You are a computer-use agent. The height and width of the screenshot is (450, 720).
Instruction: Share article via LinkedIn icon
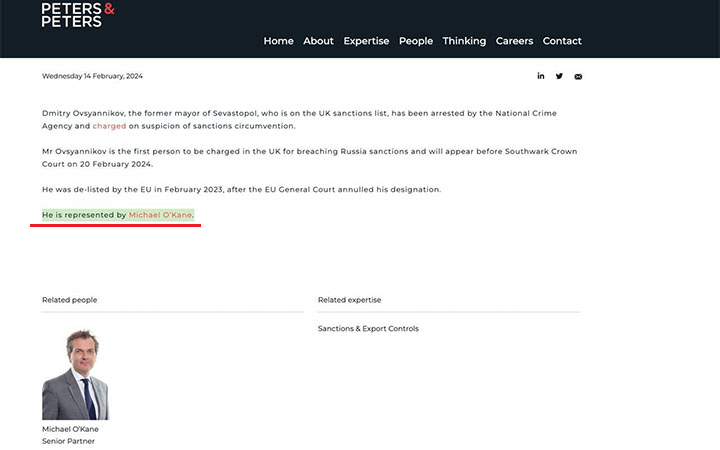coord(541,76)
